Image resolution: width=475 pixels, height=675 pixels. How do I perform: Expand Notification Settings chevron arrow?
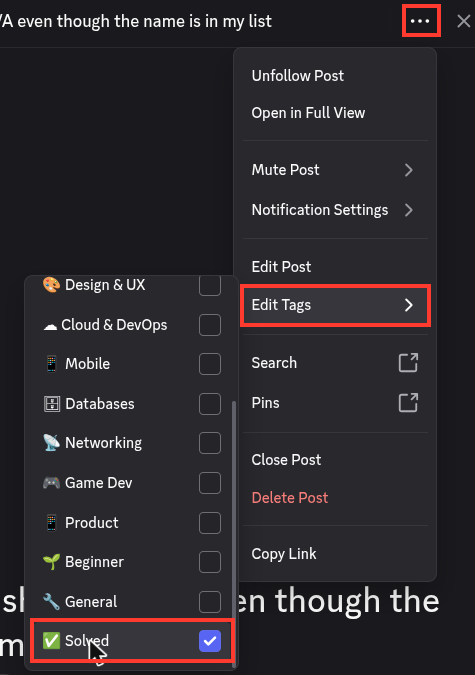[409, 210]
